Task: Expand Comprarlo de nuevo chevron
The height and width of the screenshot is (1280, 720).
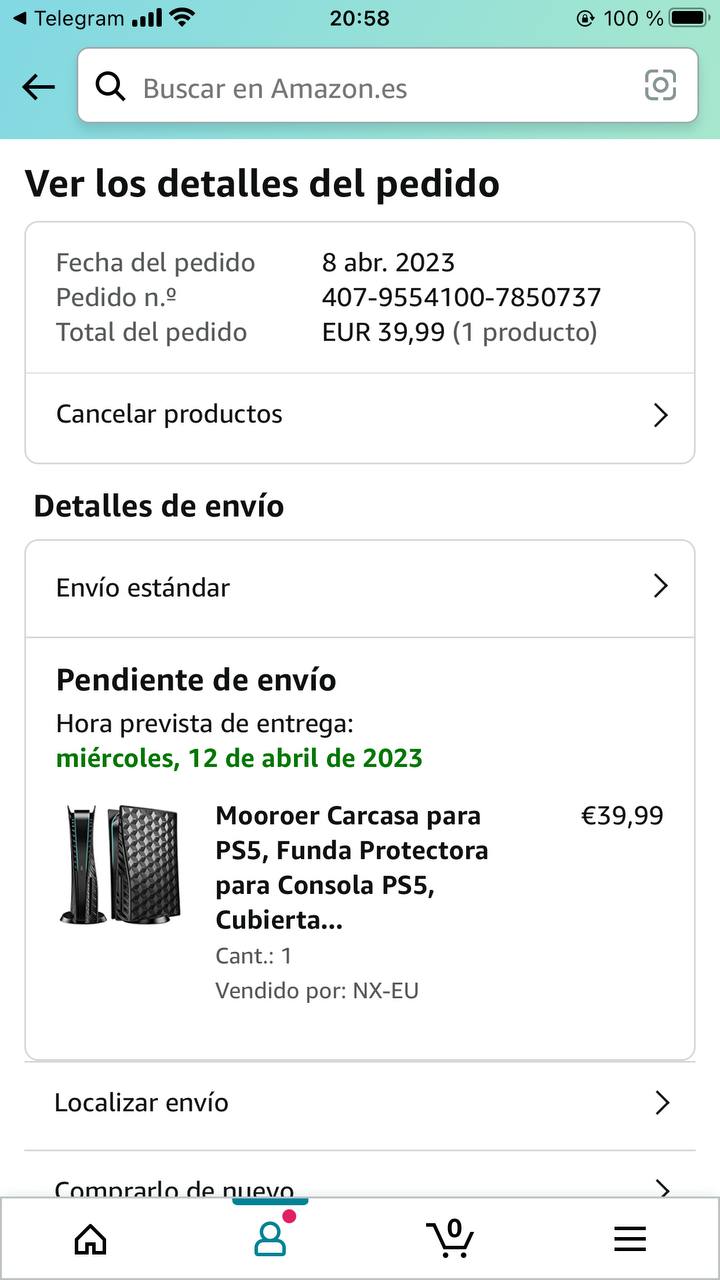Action: pos(661,1188)
